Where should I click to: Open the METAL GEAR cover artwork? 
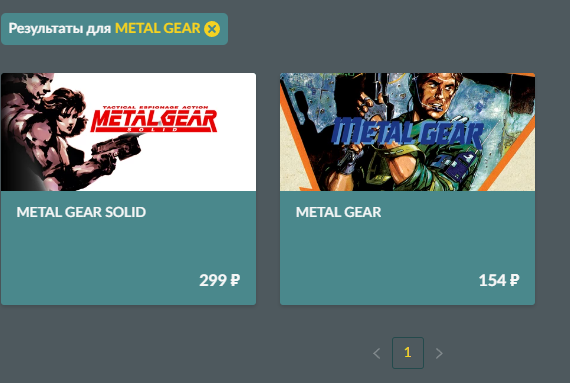[407, 132]
